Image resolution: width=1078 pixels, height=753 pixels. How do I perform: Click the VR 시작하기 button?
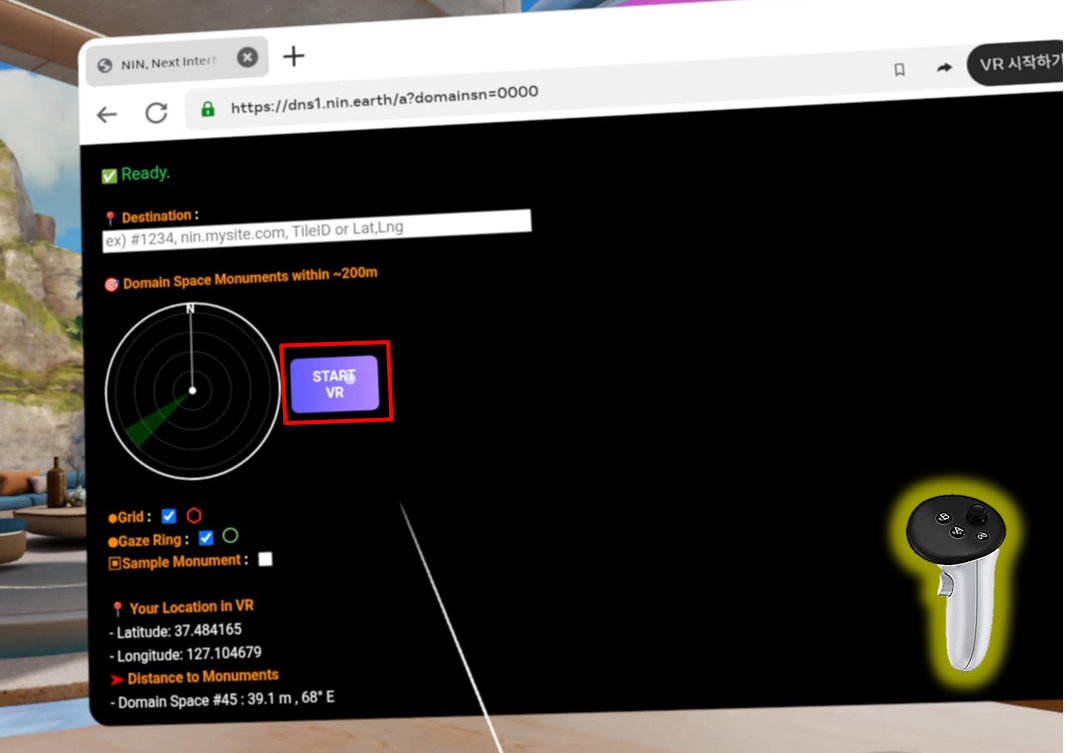(1018, 64)
